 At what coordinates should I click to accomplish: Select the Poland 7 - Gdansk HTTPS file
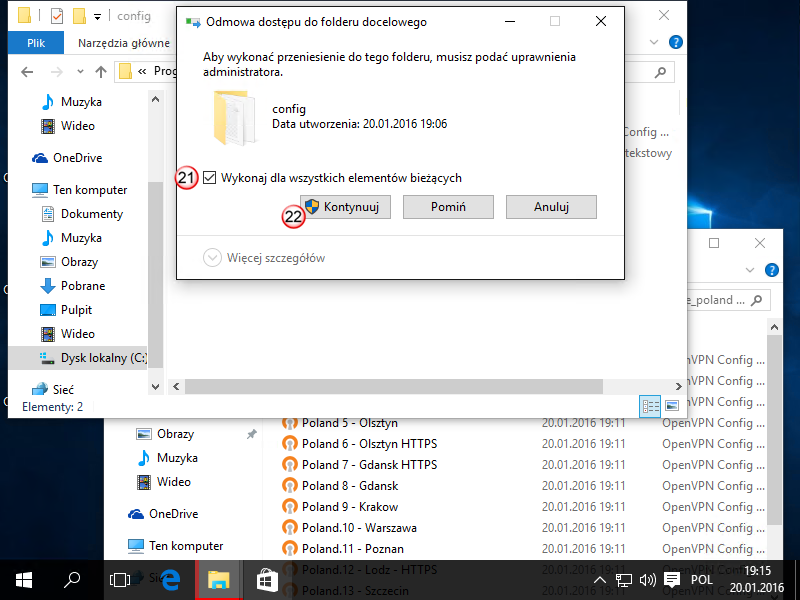pos(359,465)
